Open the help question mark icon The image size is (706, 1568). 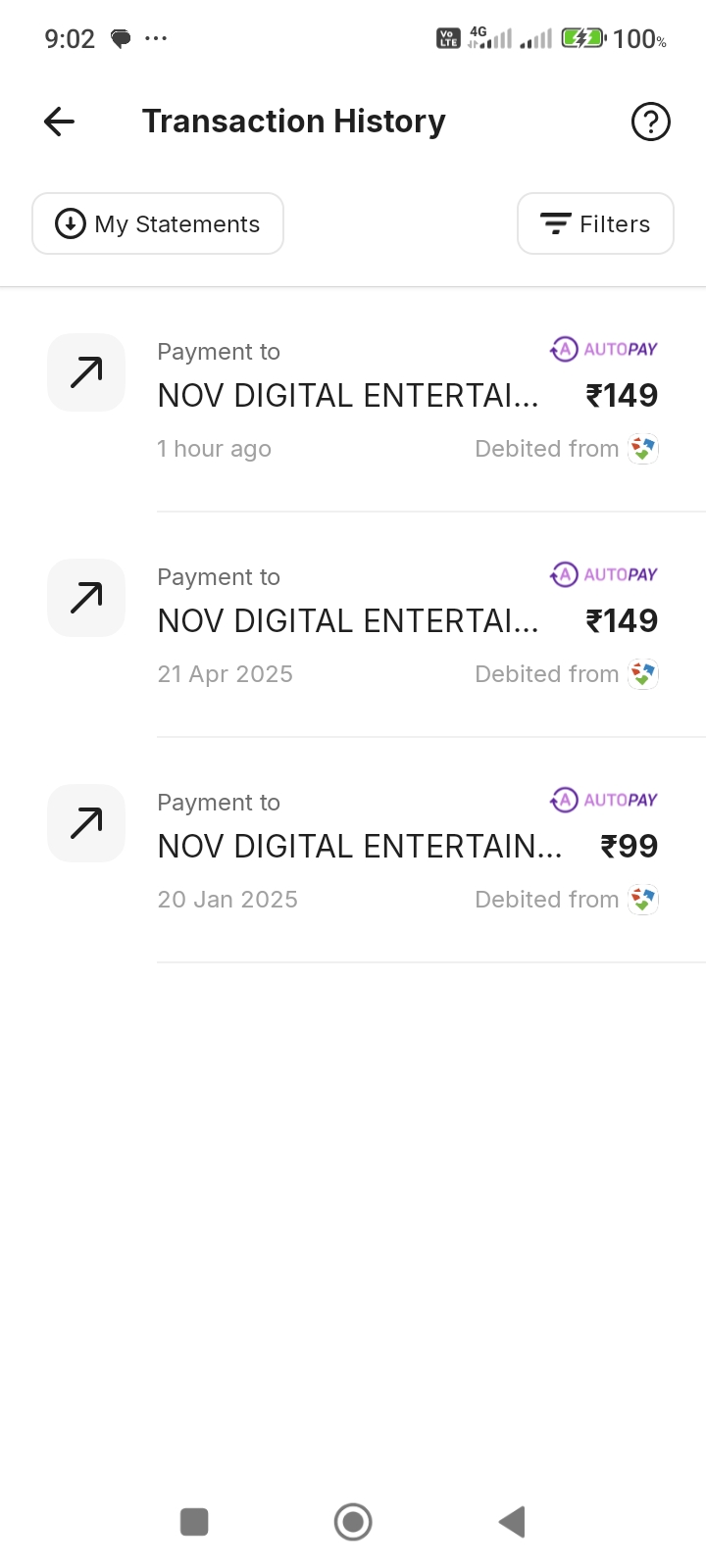[x=650, y=122]
